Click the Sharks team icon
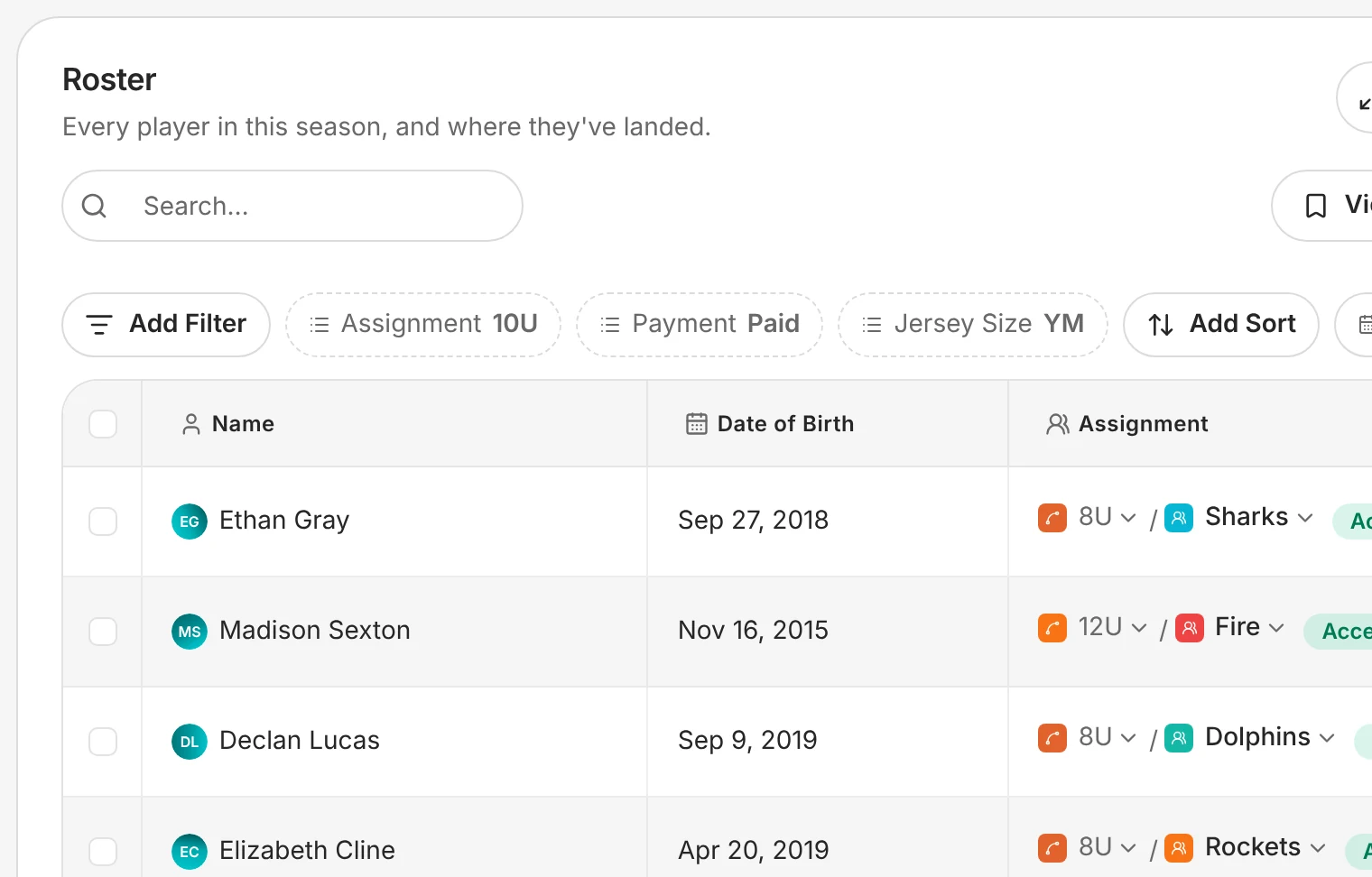This screenshot has width=1372, height=877. (1179, 518)
